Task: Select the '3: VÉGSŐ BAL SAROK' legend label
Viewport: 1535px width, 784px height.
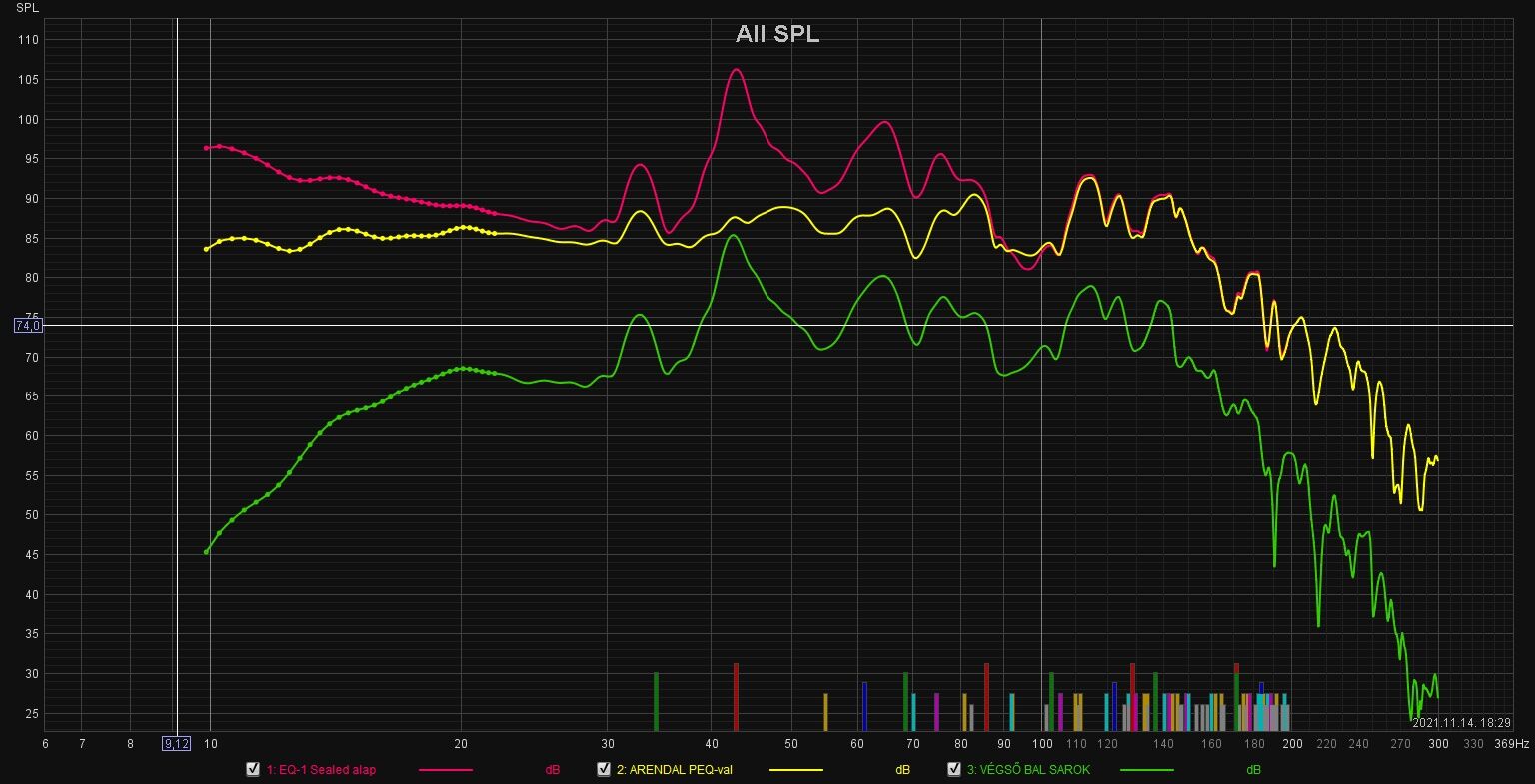Action: tap(1028, 770)
